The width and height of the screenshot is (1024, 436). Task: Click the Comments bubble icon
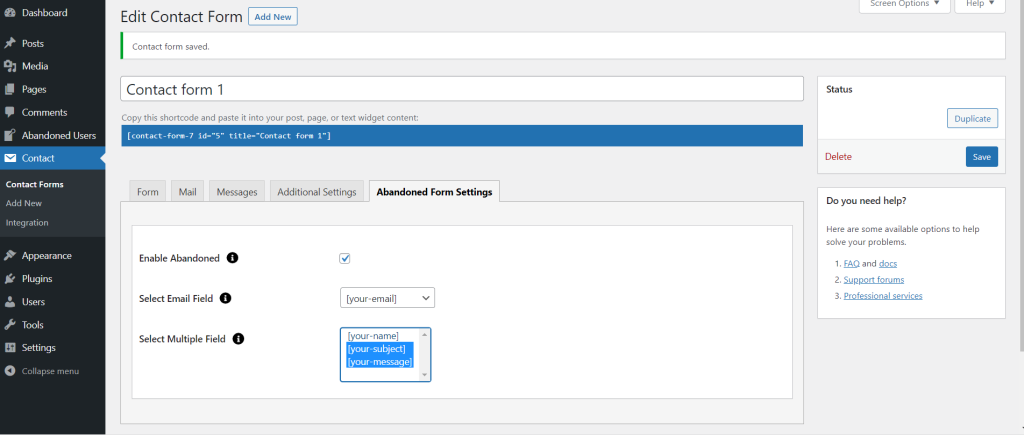pos(10,112)
